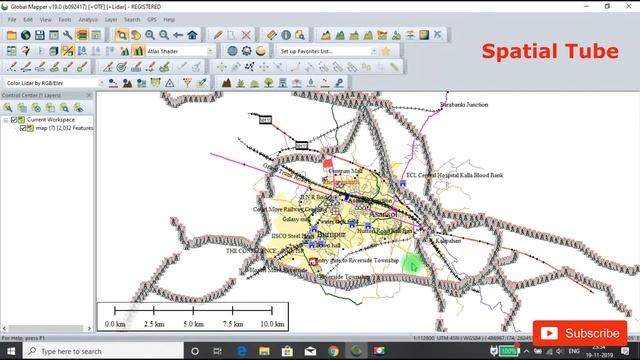Open the Search menu

tap(132, 20)
